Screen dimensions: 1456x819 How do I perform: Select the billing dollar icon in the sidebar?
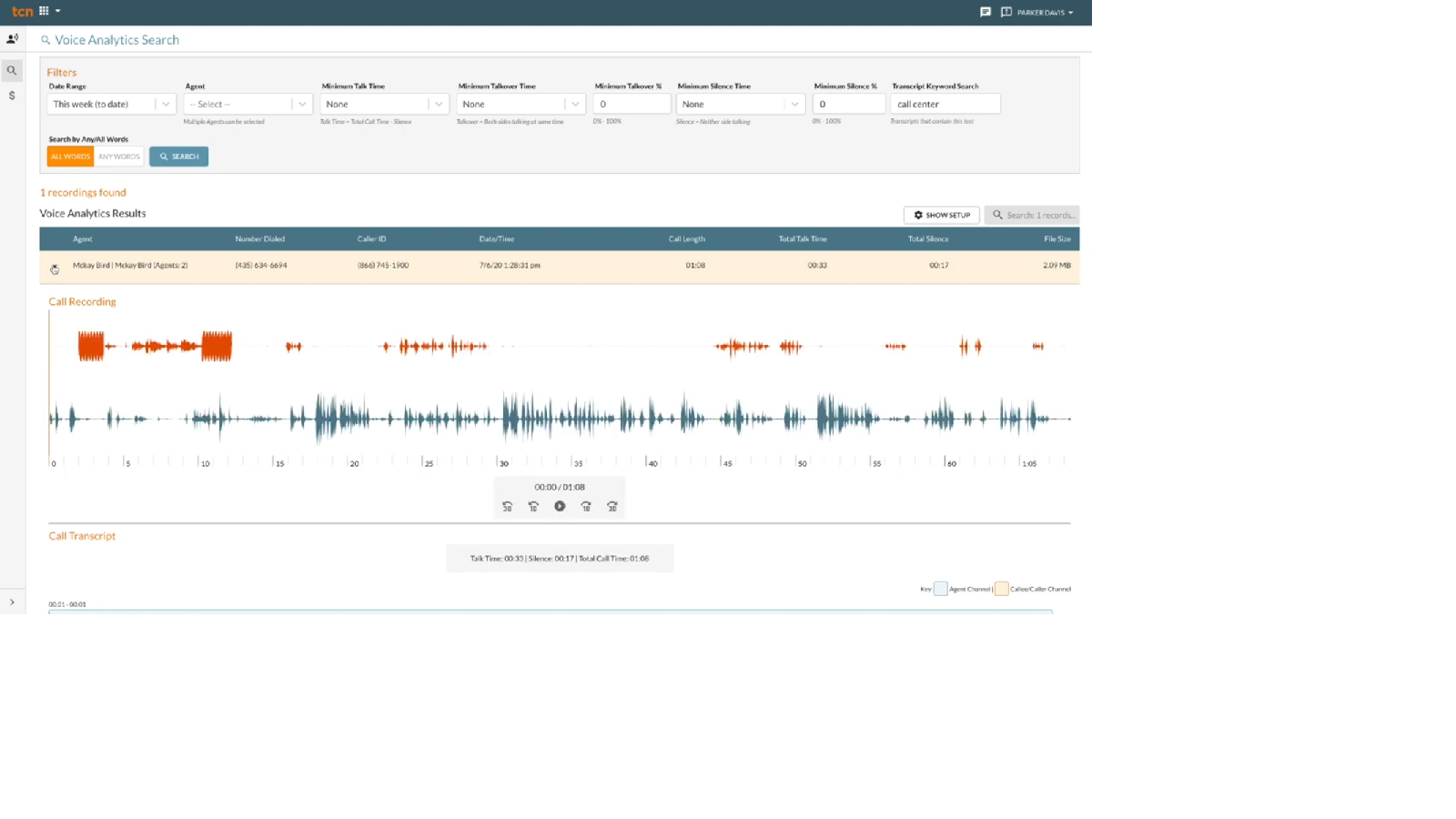pos(12,95)
